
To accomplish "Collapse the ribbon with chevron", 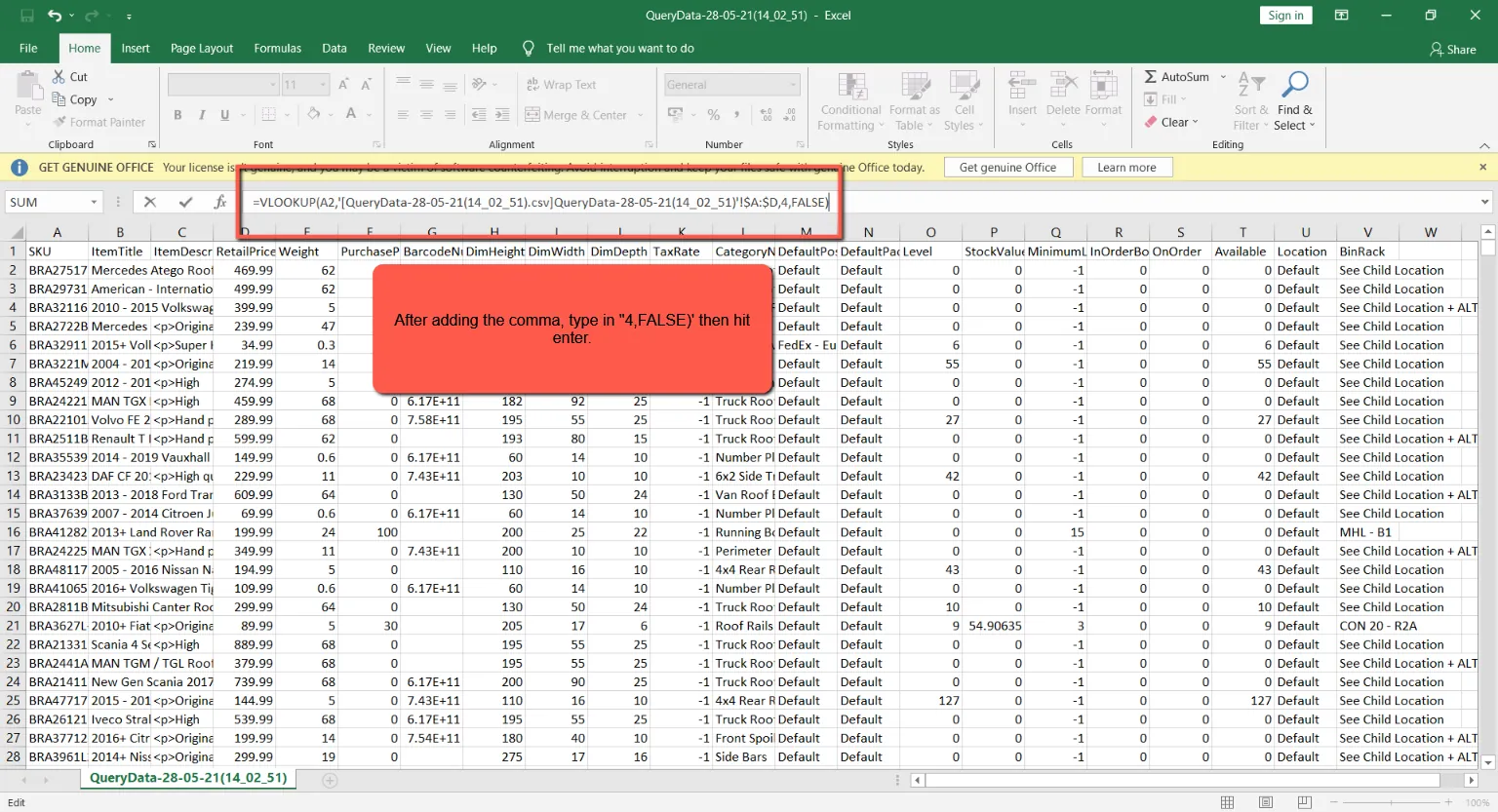I will pos(1484,145).
